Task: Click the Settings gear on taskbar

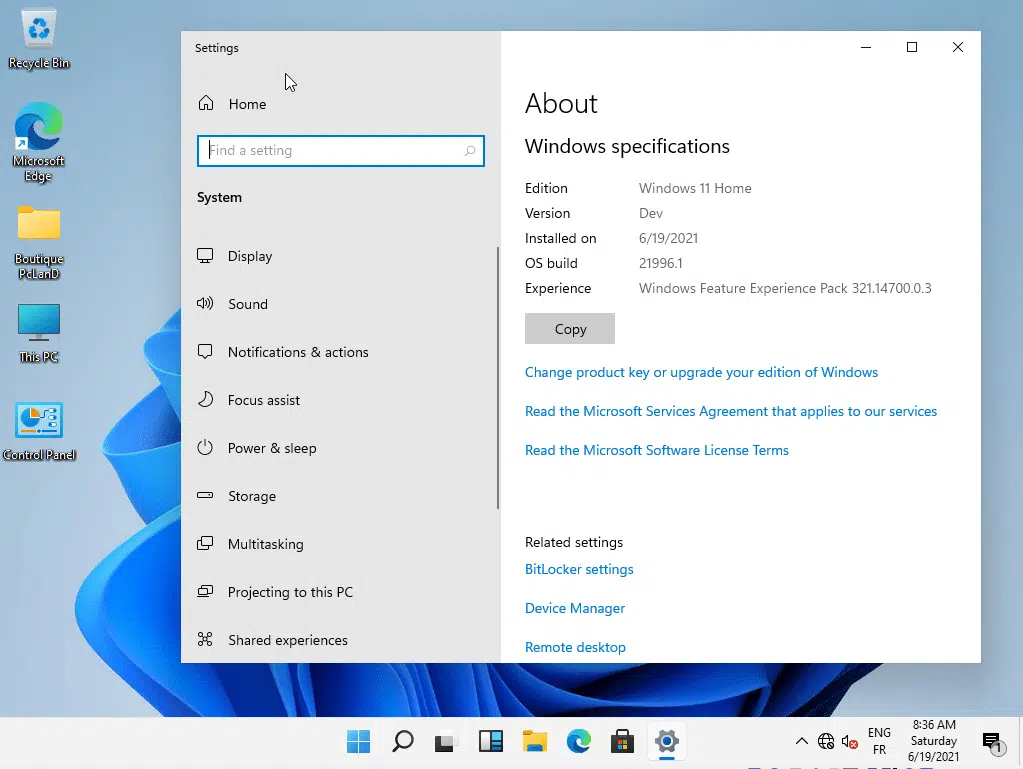Action: (667, 742)
